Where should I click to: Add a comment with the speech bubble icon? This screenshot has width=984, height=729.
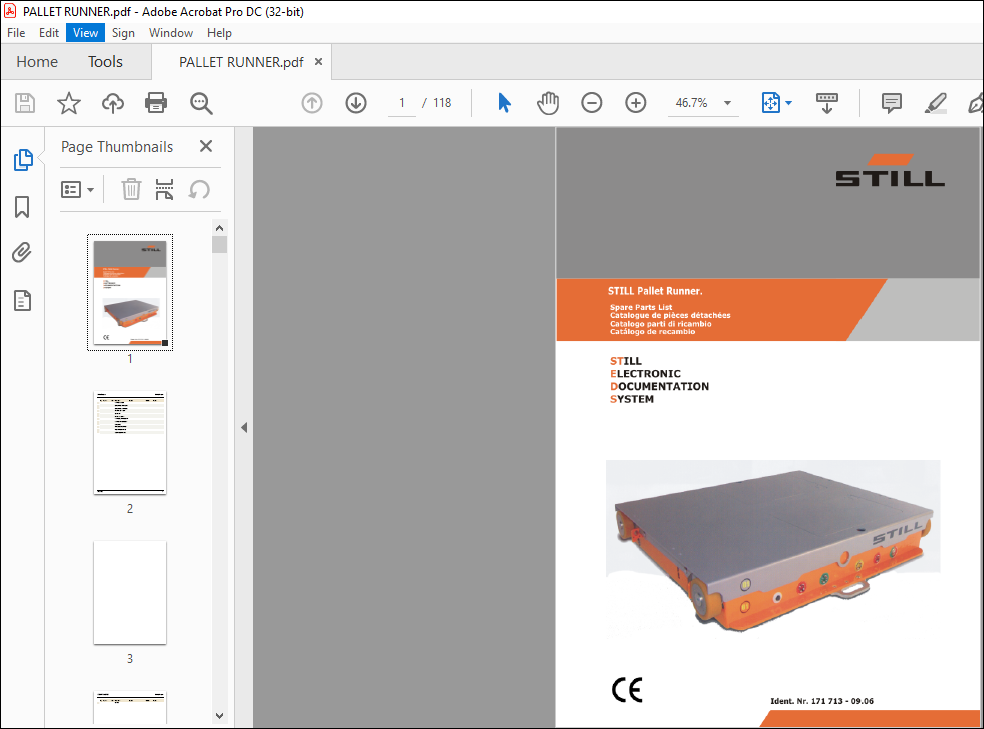click(891, 103)
